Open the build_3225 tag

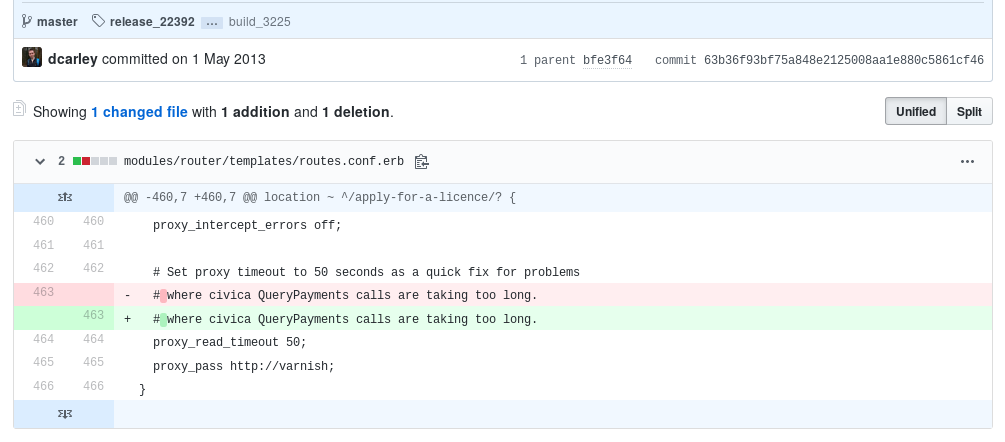(260, 22)
